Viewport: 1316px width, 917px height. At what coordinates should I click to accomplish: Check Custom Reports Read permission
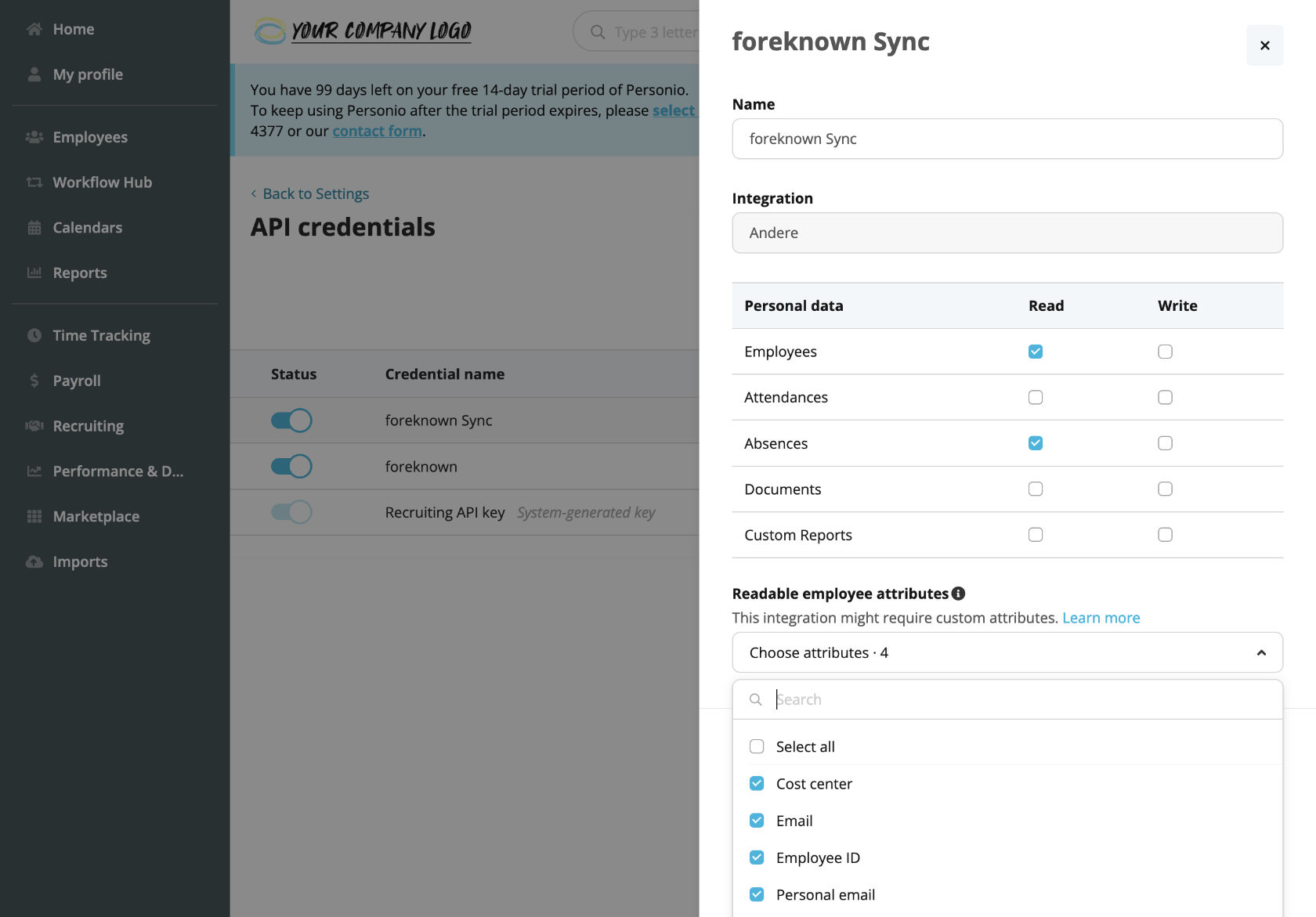1036,535
